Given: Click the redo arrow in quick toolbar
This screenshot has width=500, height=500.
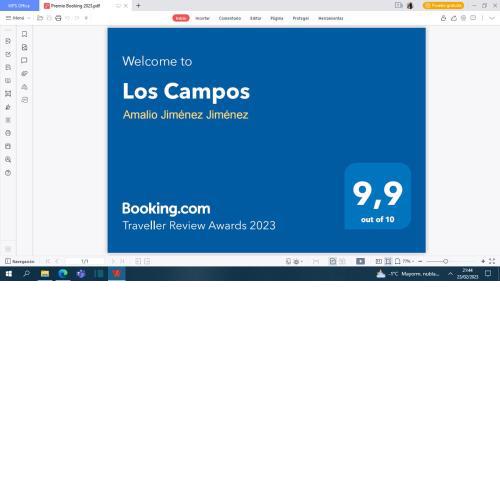Looking at the screenshot, I should [x=77, y=18].
